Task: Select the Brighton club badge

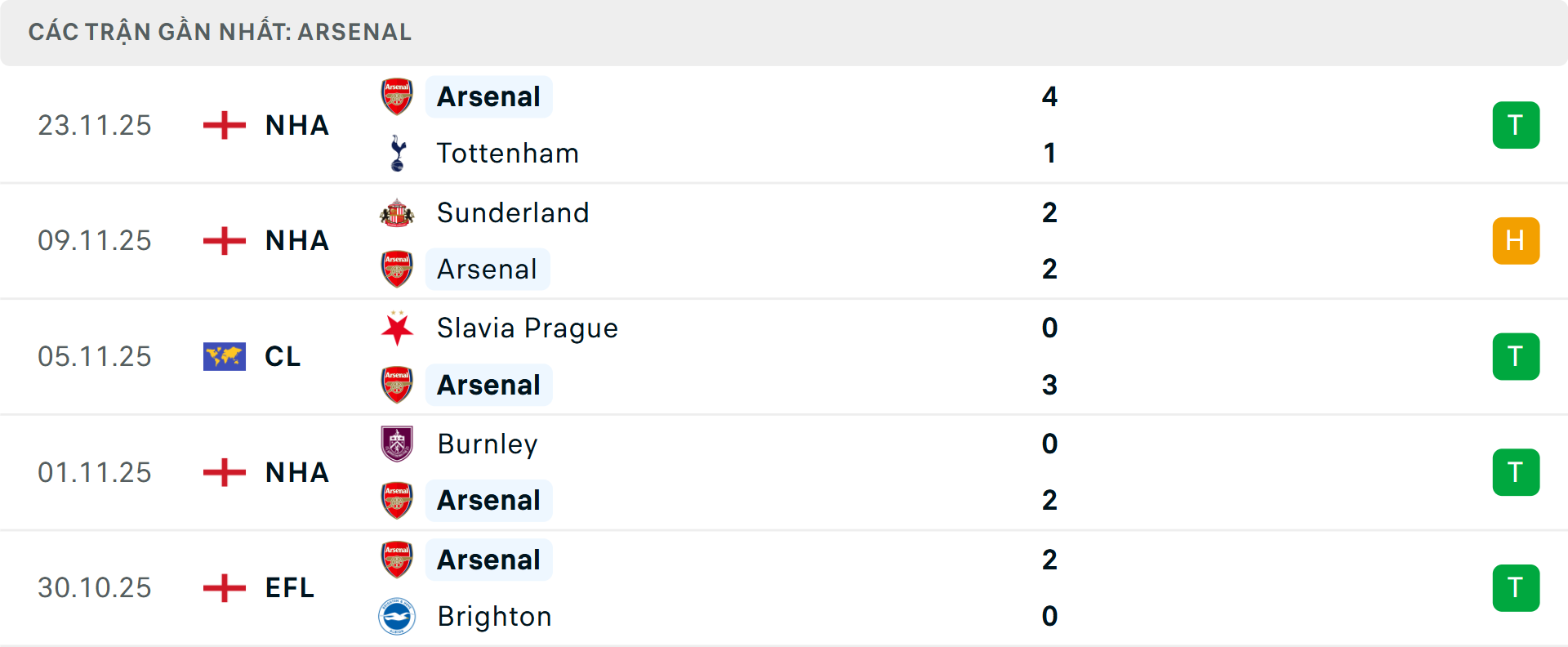Action: (397, 617)
